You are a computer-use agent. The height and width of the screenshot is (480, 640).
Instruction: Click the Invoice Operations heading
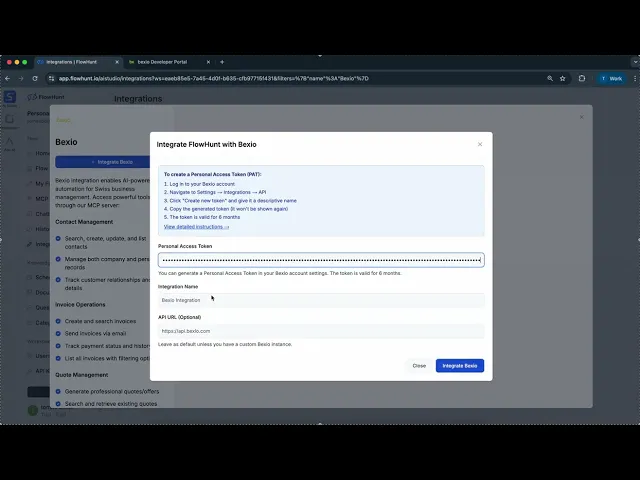80,304
